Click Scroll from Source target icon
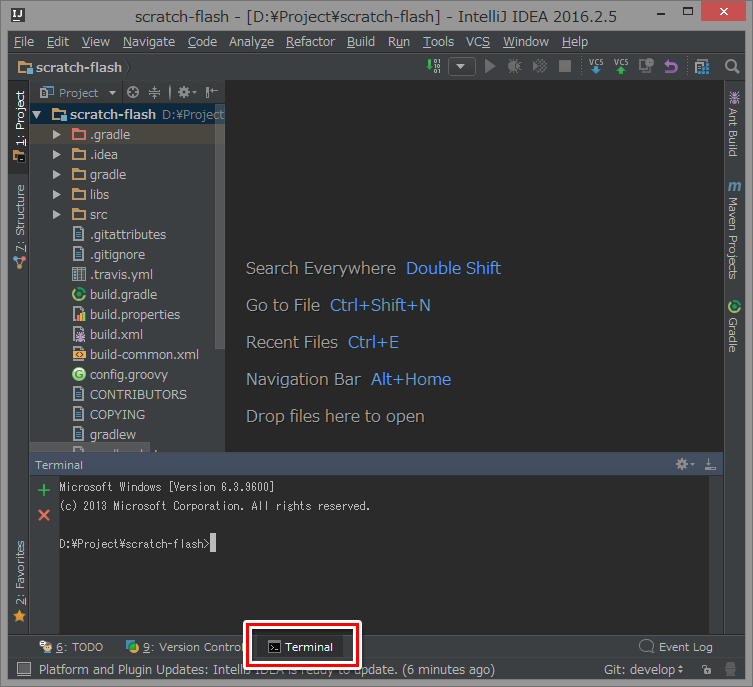 pos(133,92)
